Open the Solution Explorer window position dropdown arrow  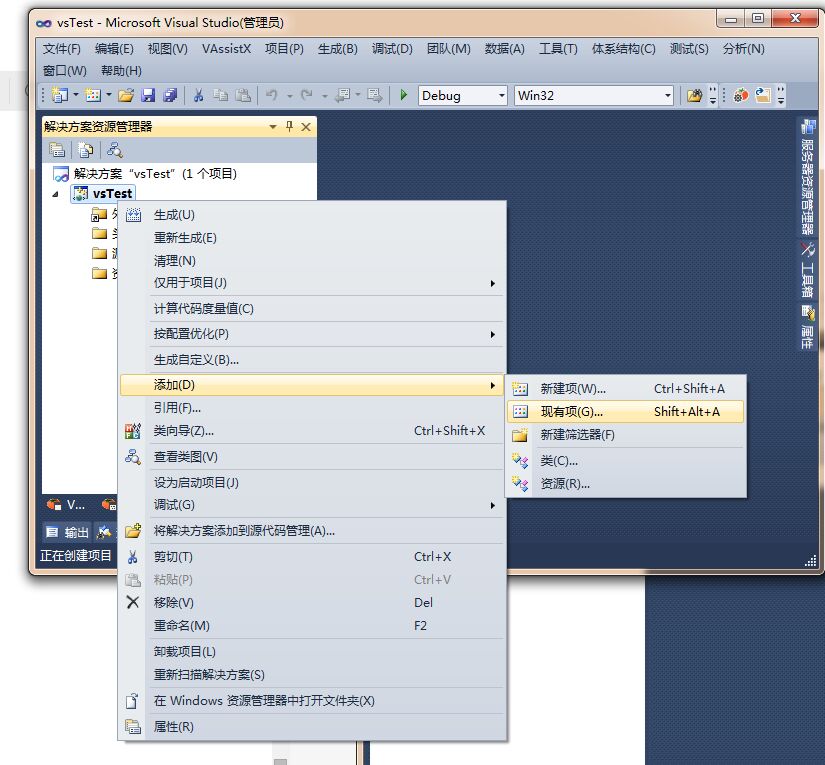click(273, 127)
